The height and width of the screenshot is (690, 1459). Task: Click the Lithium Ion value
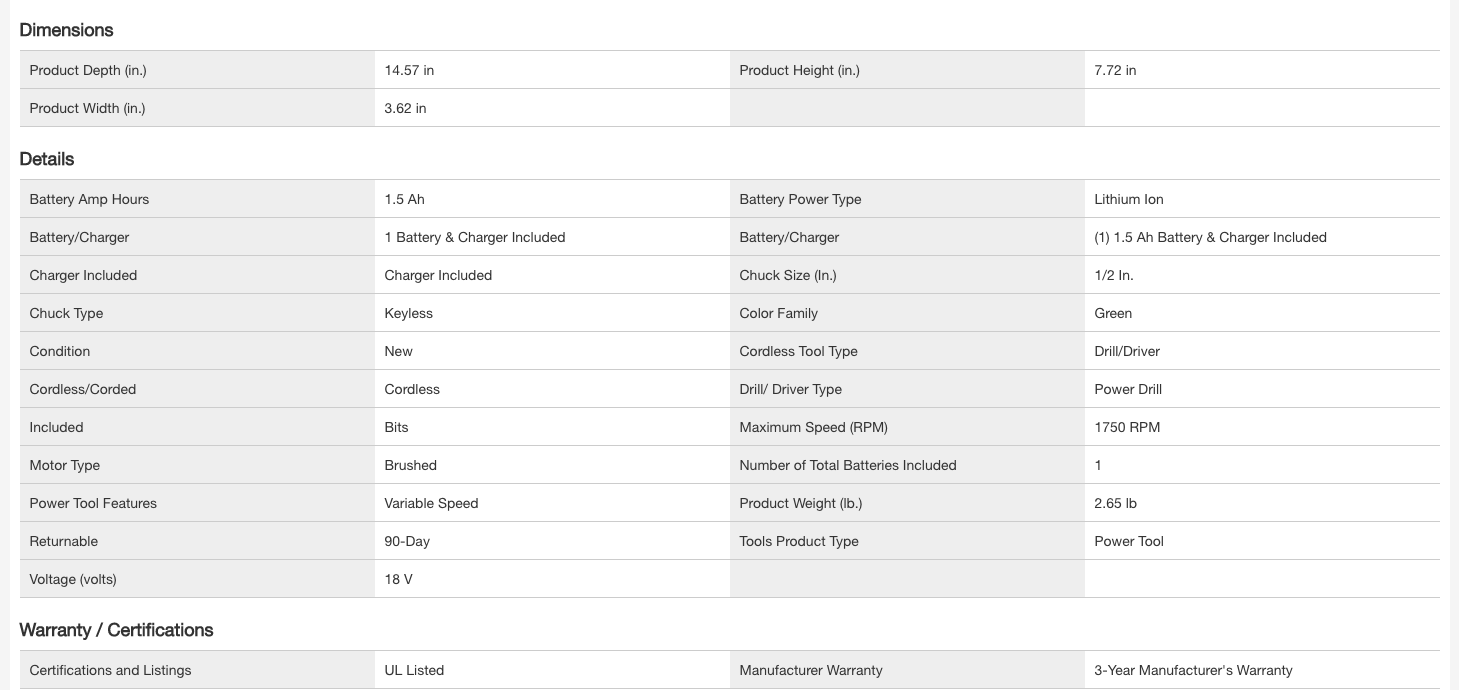pyautogui.click(x=1128, y=199)
